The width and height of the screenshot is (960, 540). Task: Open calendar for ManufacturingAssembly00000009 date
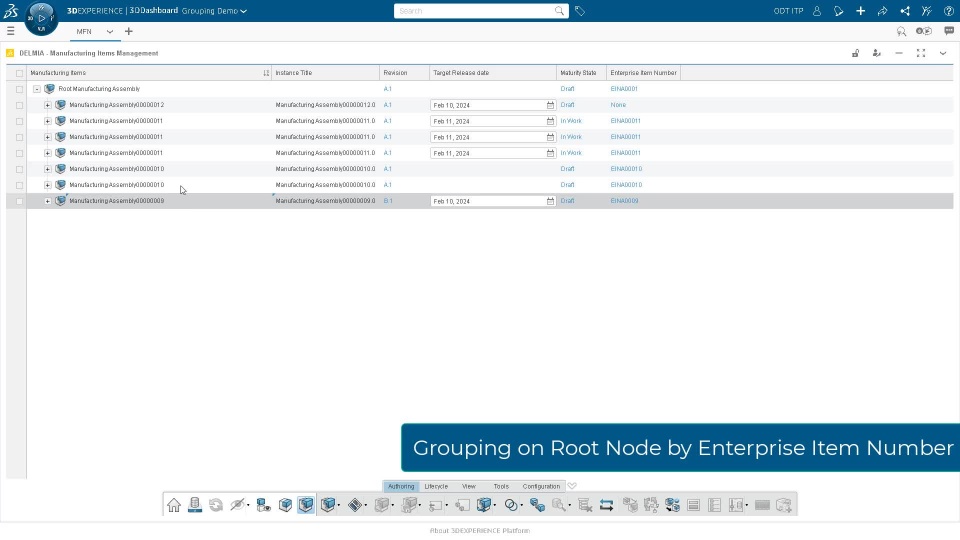click(550, 201)
